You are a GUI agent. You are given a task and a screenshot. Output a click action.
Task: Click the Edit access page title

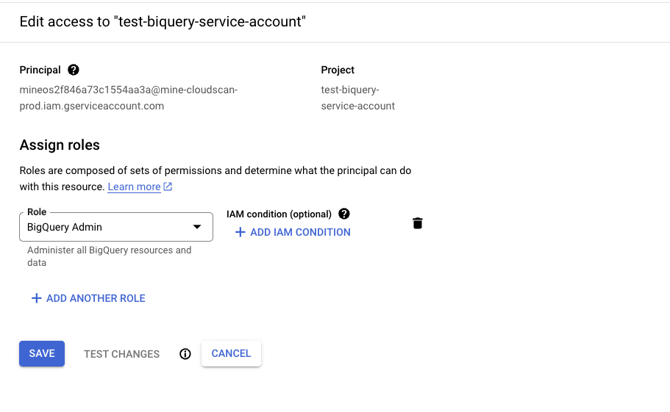coord(162,21)
